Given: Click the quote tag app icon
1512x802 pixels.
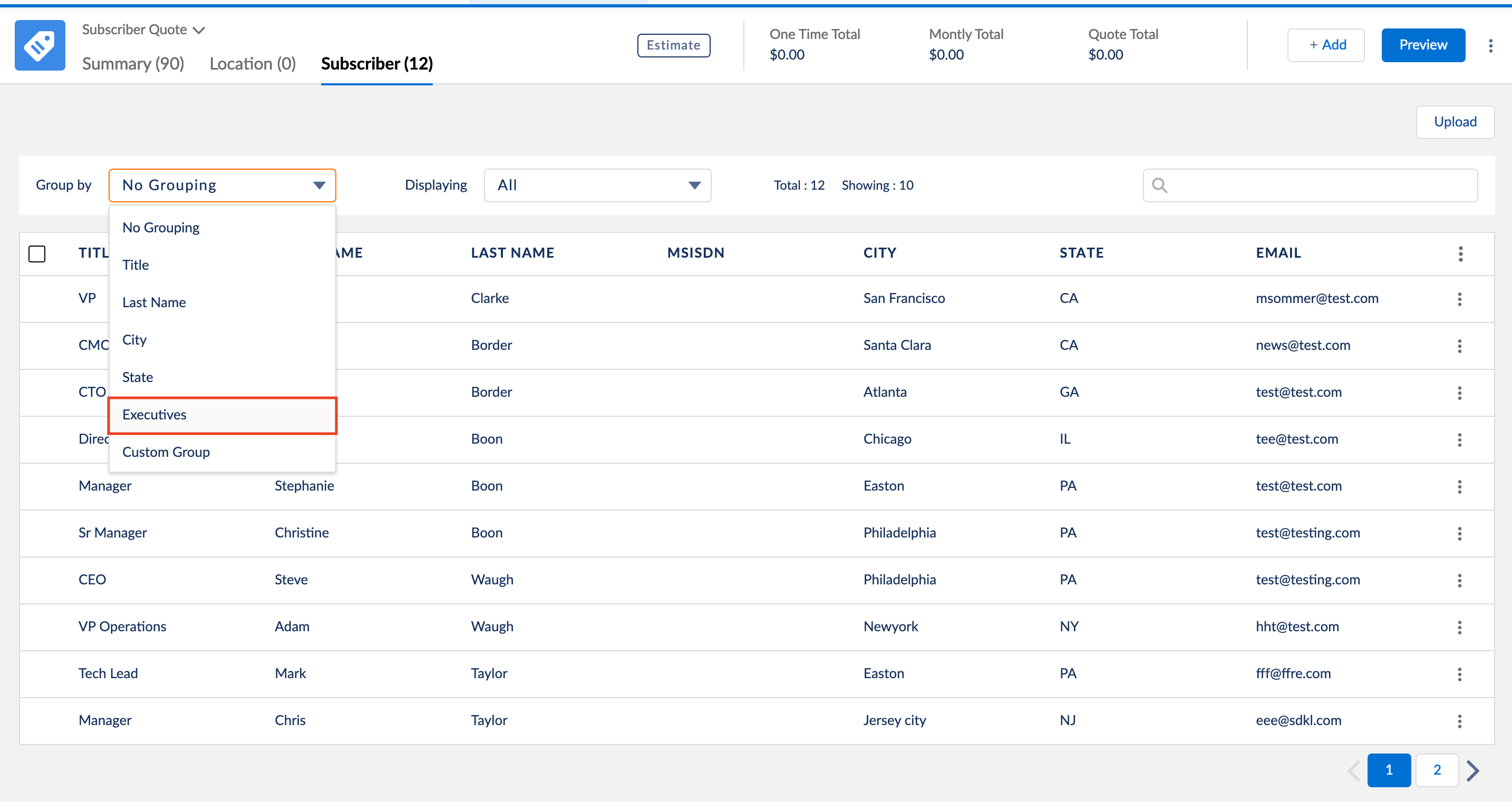Looking at the screenshot, I should pyautogui.click(x=40, y=45).
